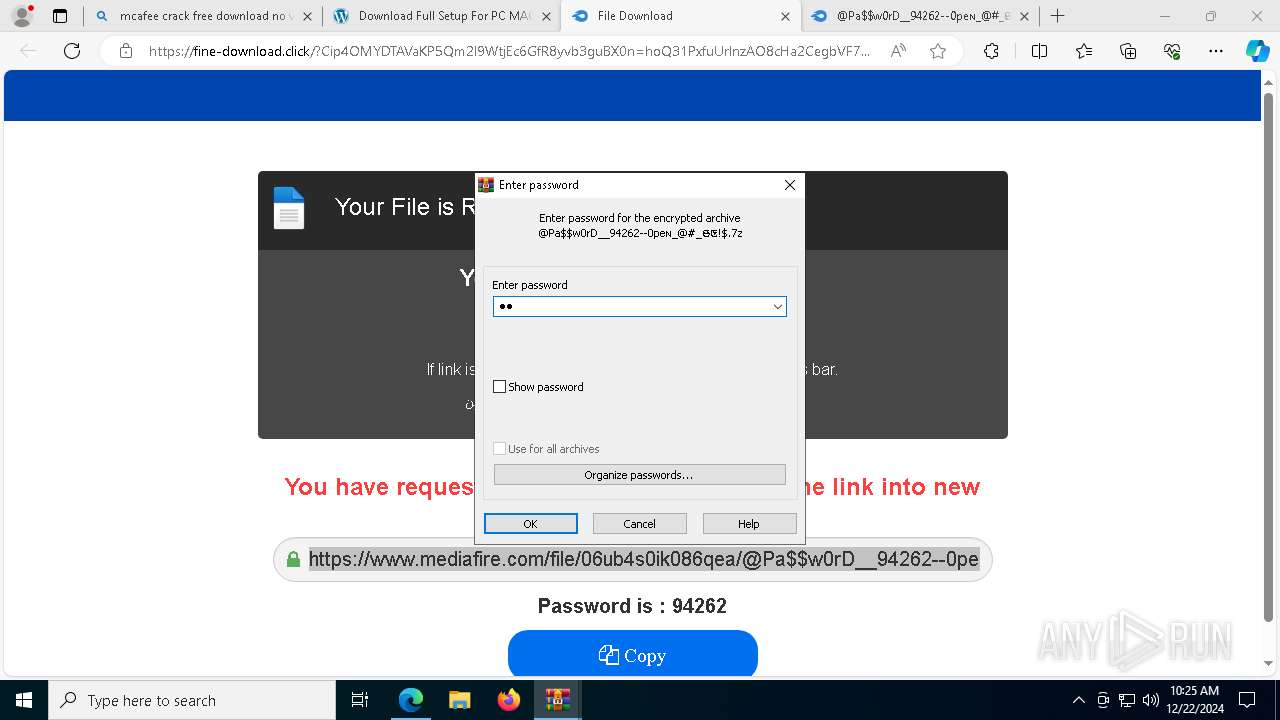Launch the Copilot sidebar icon
The height and width of the screenshot is (720, 1280).
click(x=1257, y=51)
